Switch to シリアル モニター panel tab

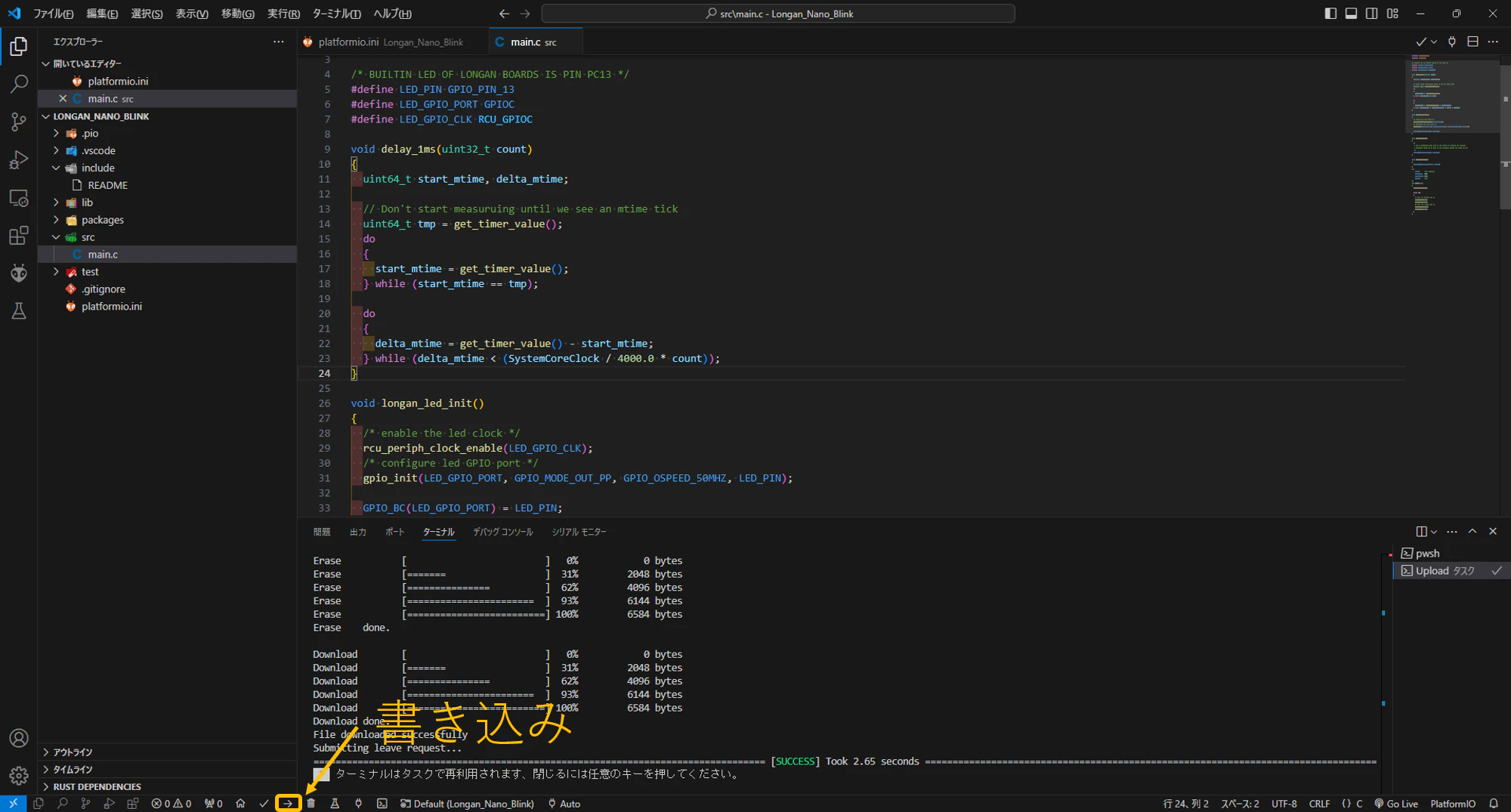579,532
